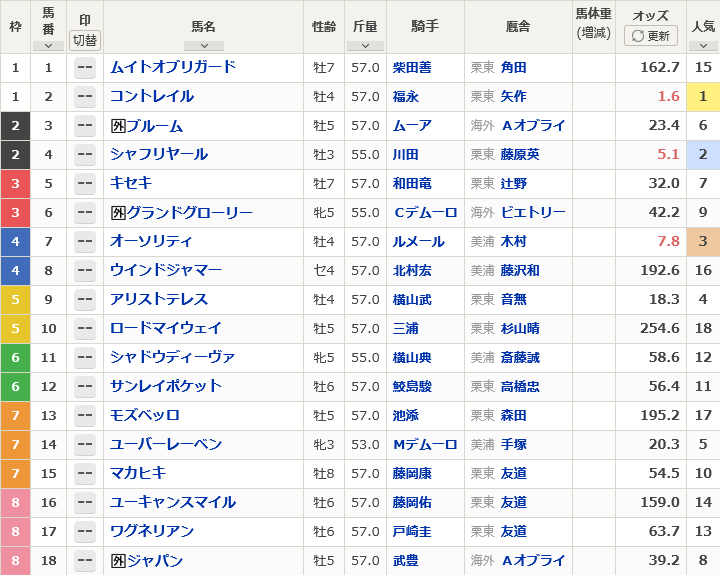Screen dimensions: 720x575
Task: Sort by horse name dropdown arrow
Action: [204, 46]
